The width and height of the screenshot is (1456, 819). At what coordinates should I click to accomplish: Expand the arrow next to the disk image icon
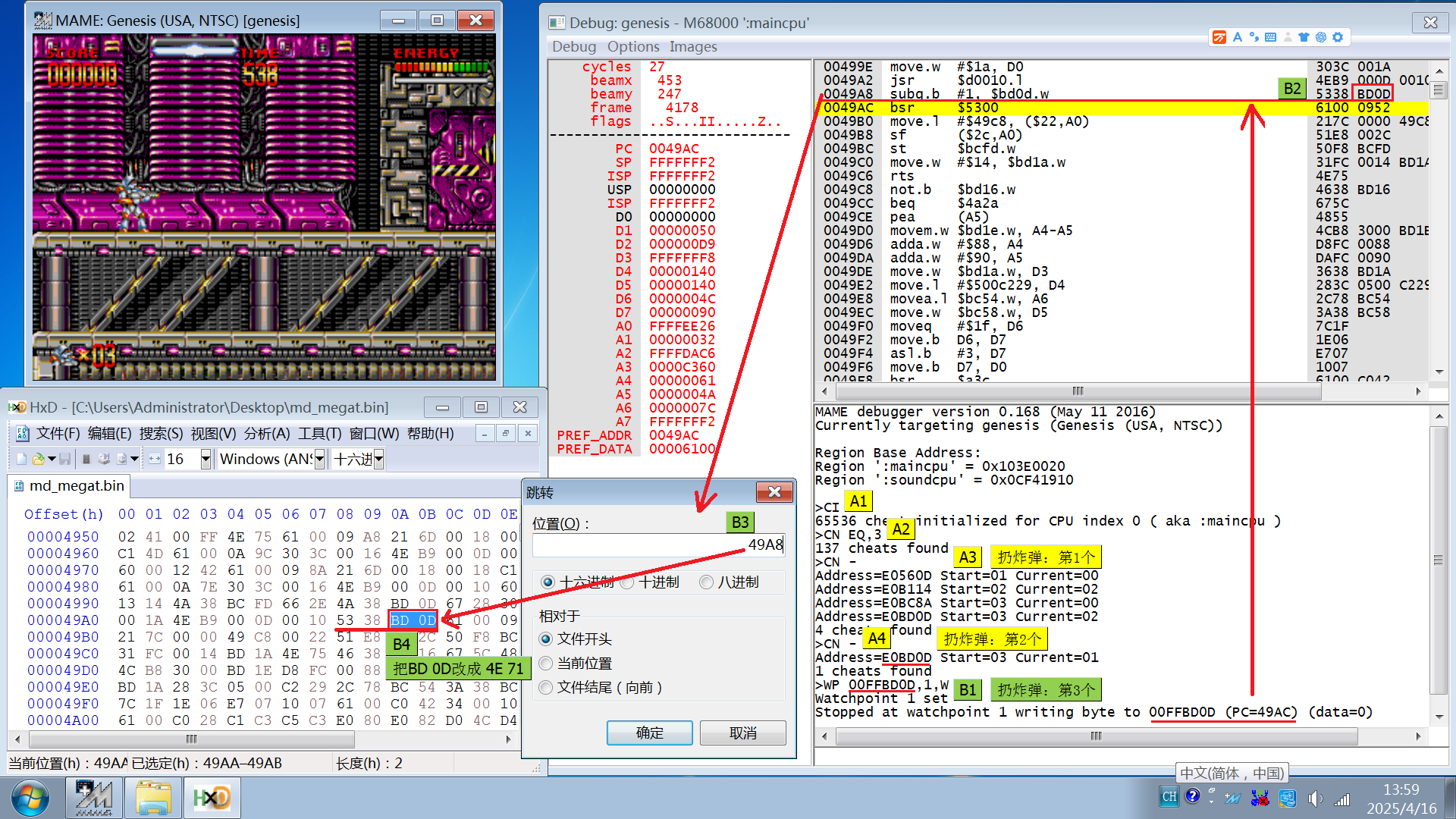[134, 459]
